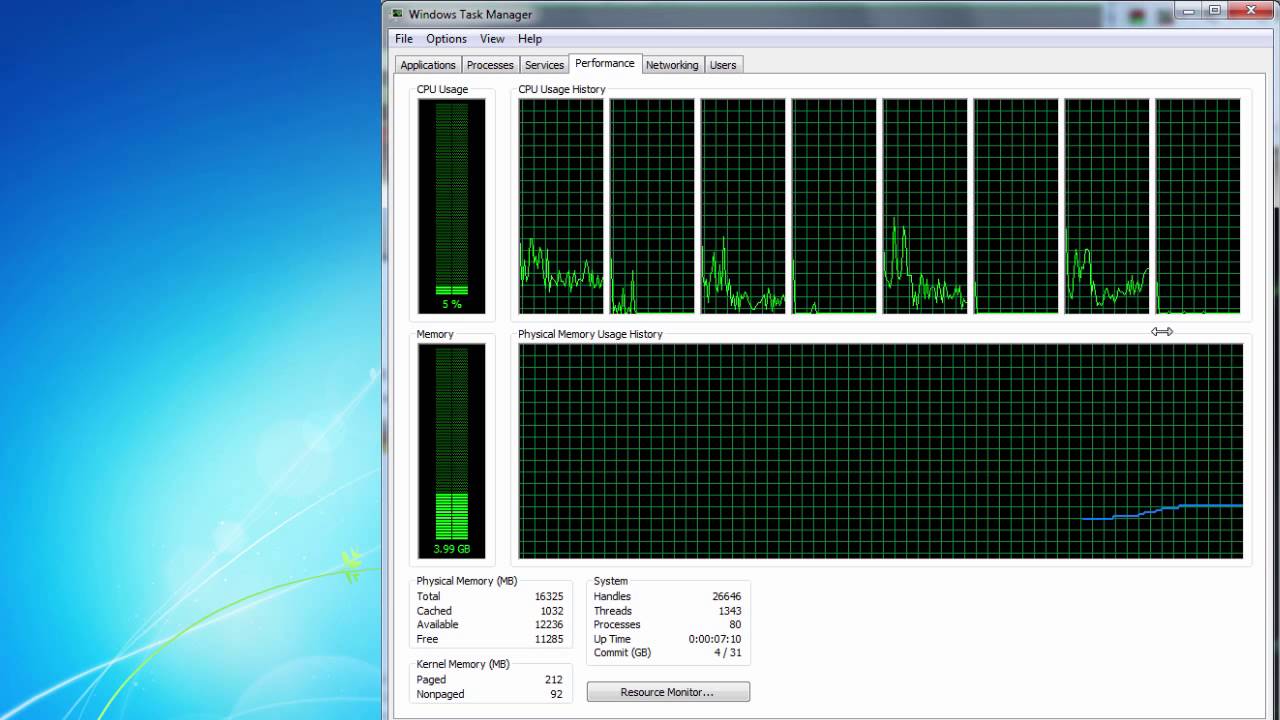Select the Performance tab
1280x720 pixels.
tap(605, 62)
